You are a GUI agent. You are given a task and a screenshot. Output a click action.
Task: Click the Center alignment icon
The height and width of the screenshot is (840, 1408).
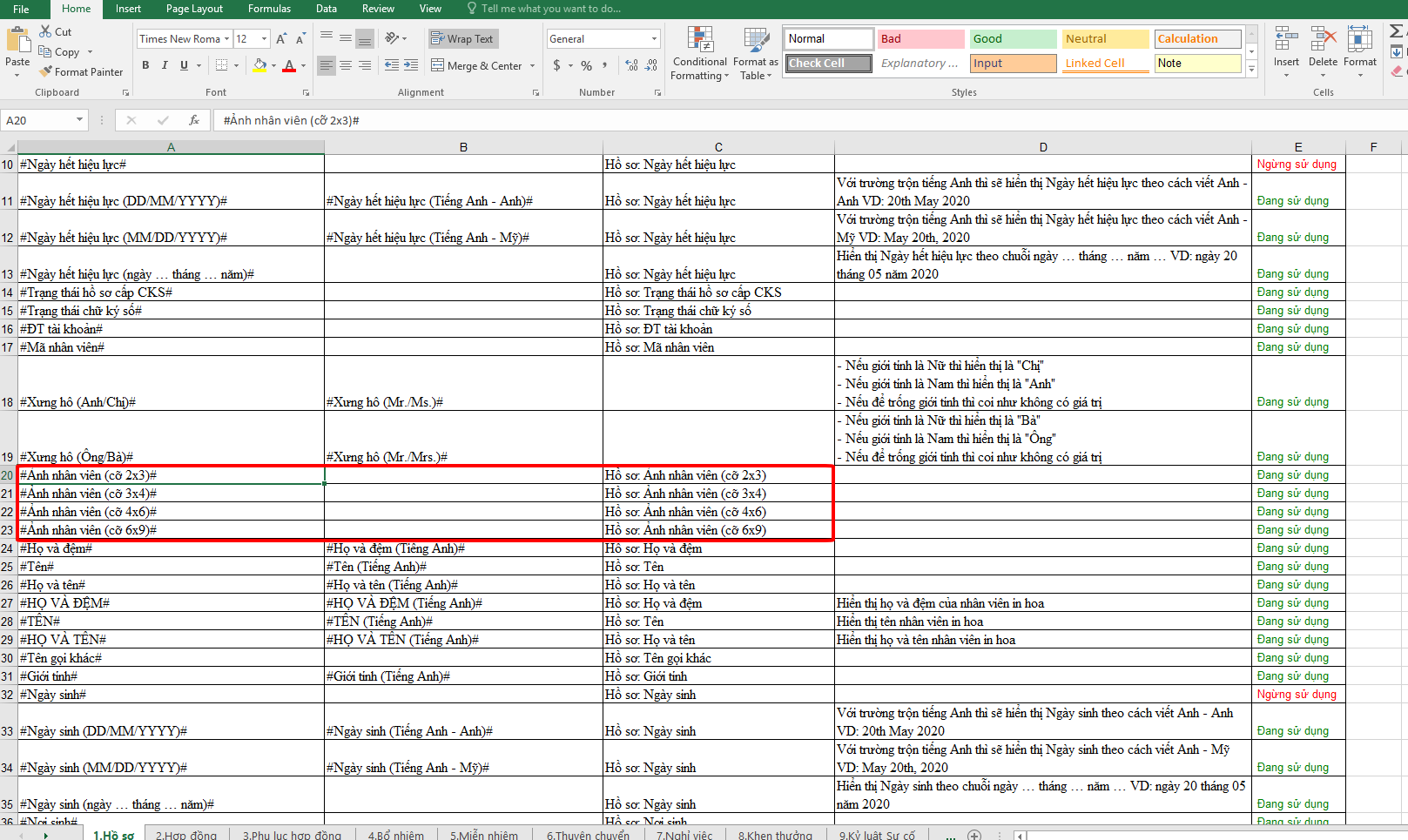[346, 65]
